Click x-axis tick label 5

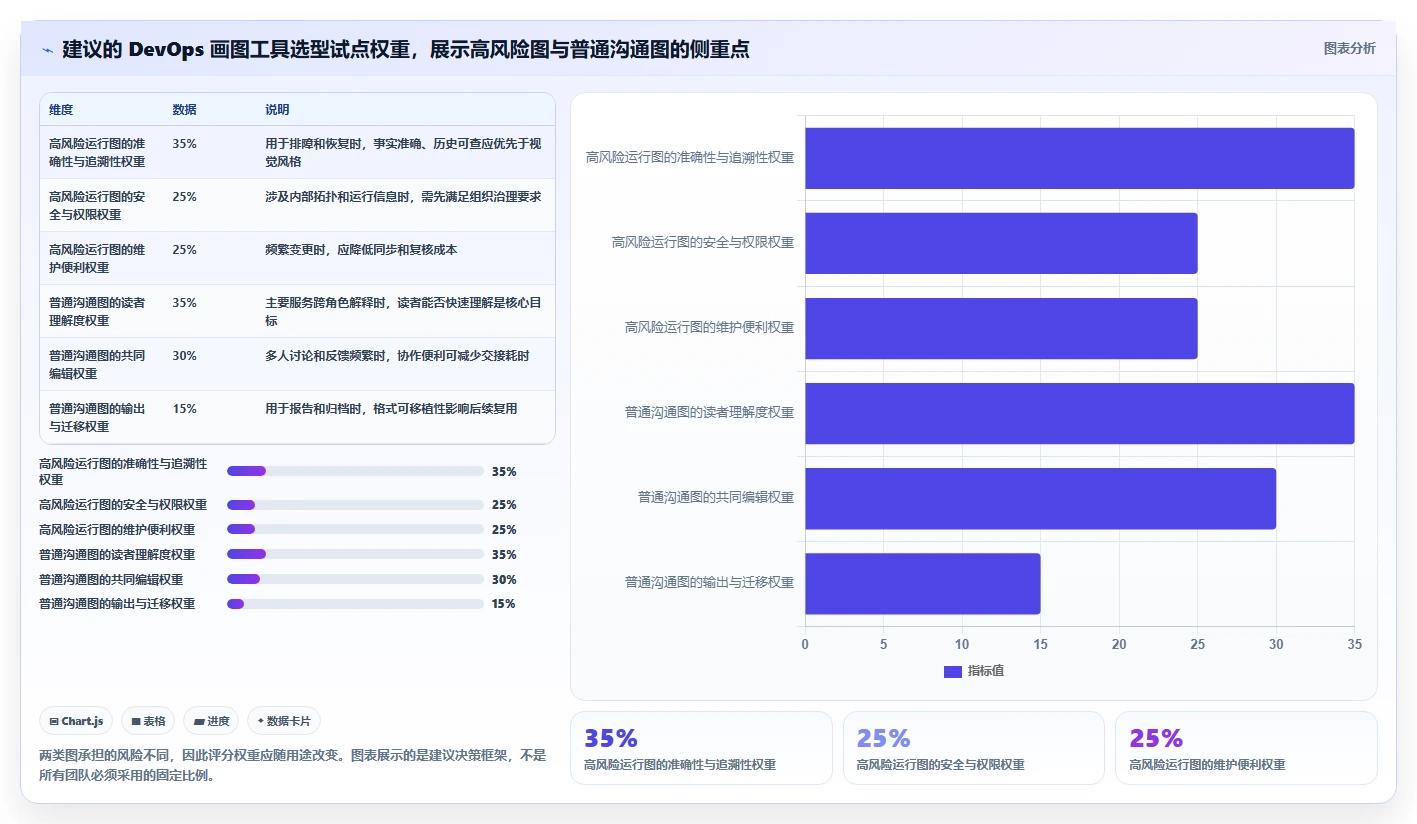click(x=883, y=645)
